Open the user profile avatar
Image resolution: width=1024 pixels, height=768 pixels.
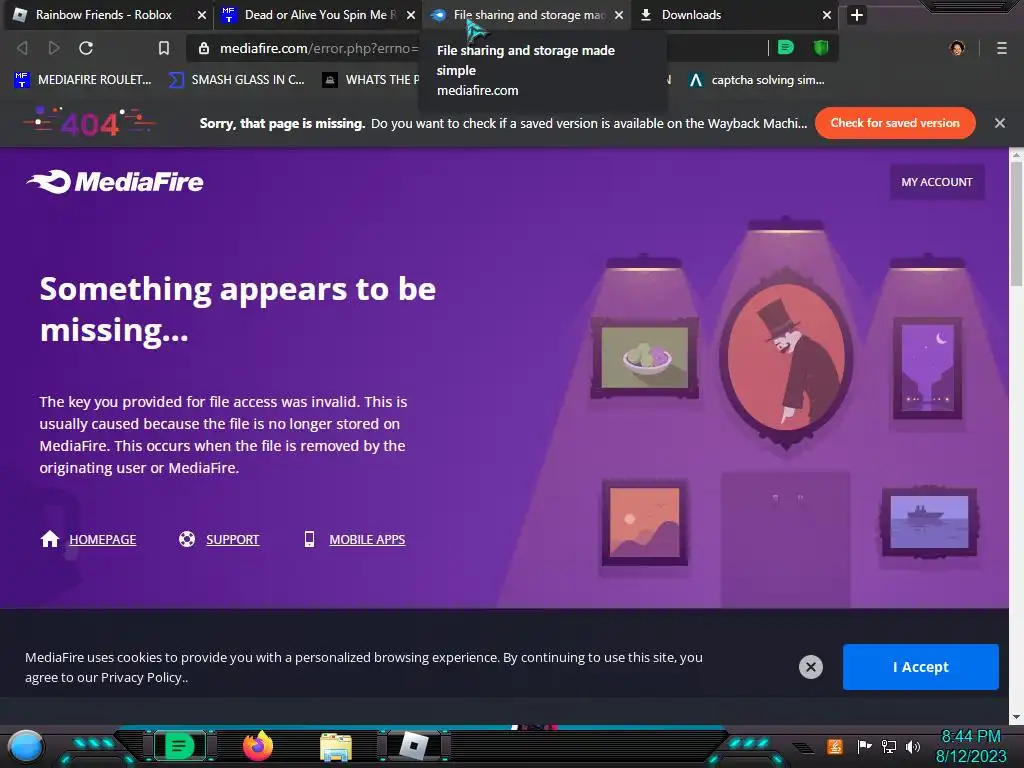[957, 48]
